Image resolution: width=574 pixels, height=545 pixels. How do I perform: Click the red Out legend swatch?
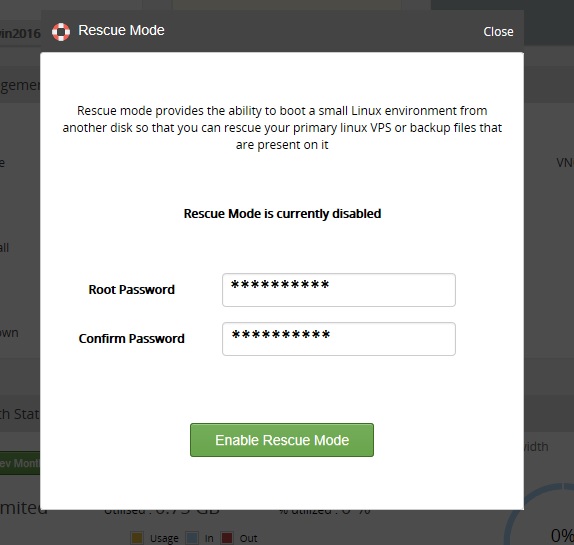227,538
